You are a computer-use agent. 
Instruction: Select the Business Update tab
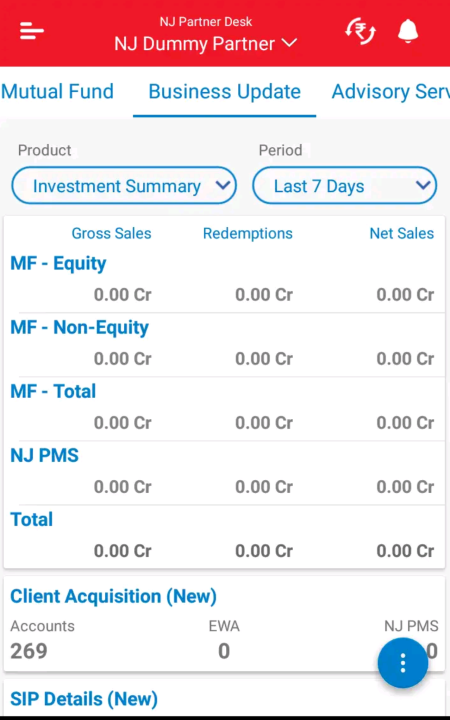[225, 91]
